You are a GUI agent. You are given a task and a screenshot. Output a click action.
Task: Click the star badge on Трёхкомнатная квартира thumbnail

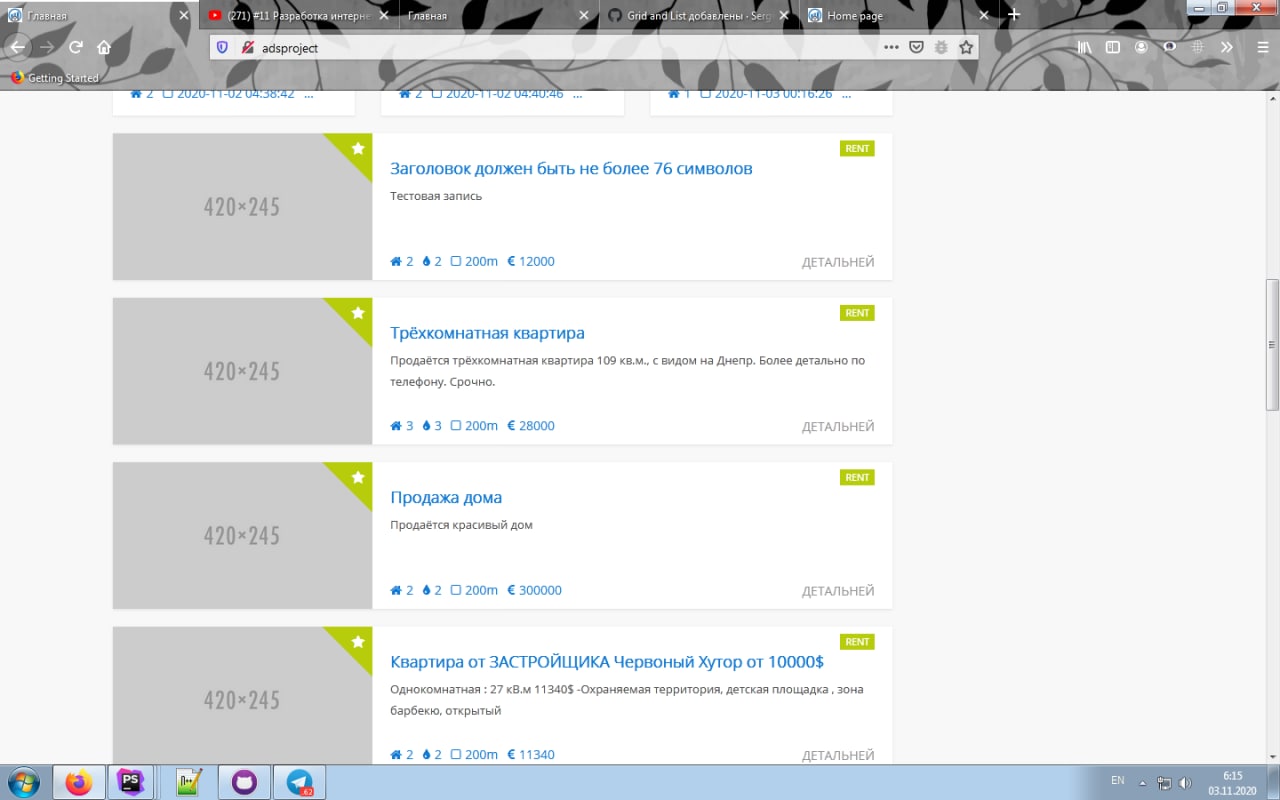(x=358, y=313)
